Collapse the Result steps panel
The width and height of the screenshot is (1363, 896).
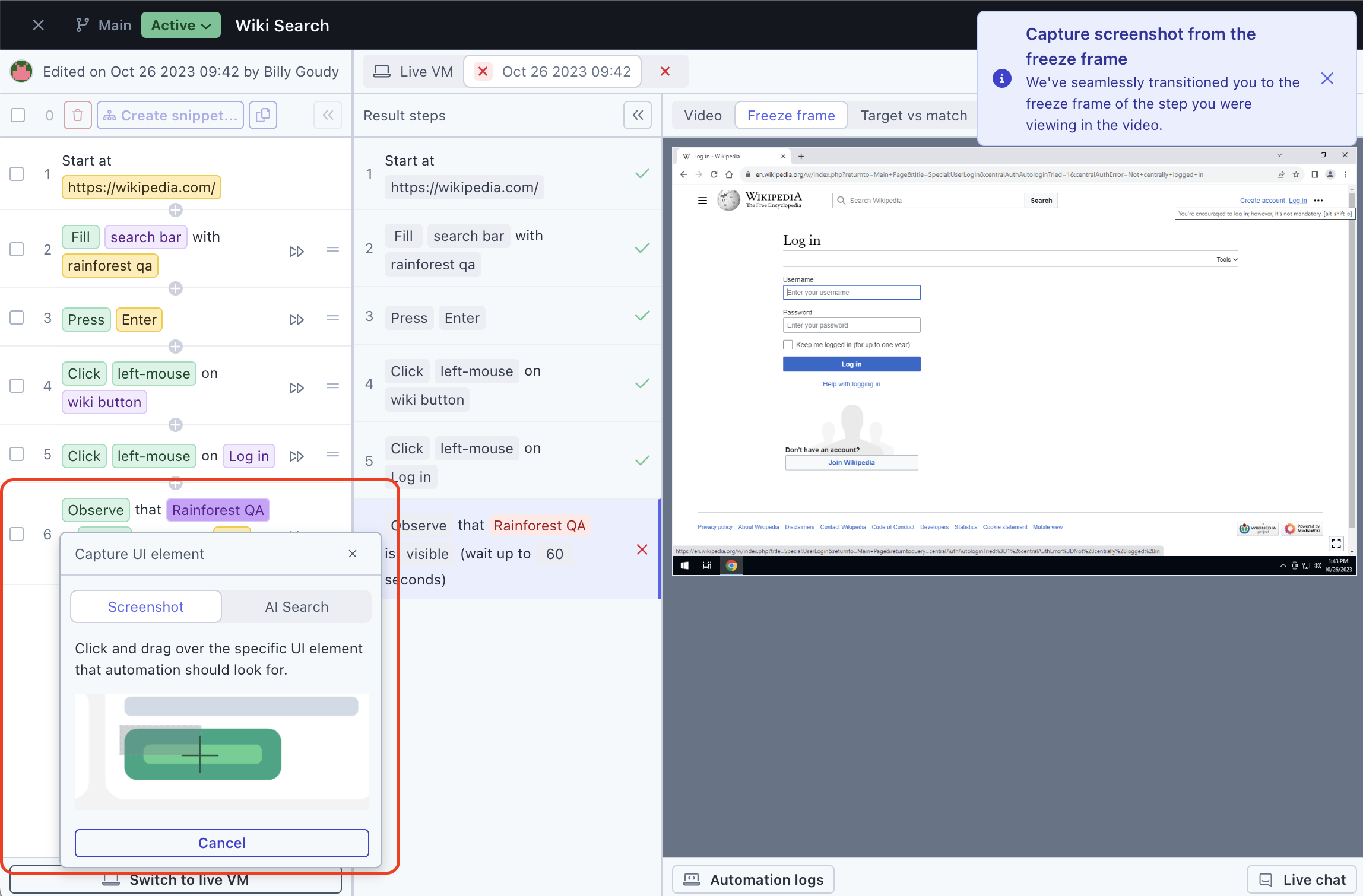coord(638,115)
